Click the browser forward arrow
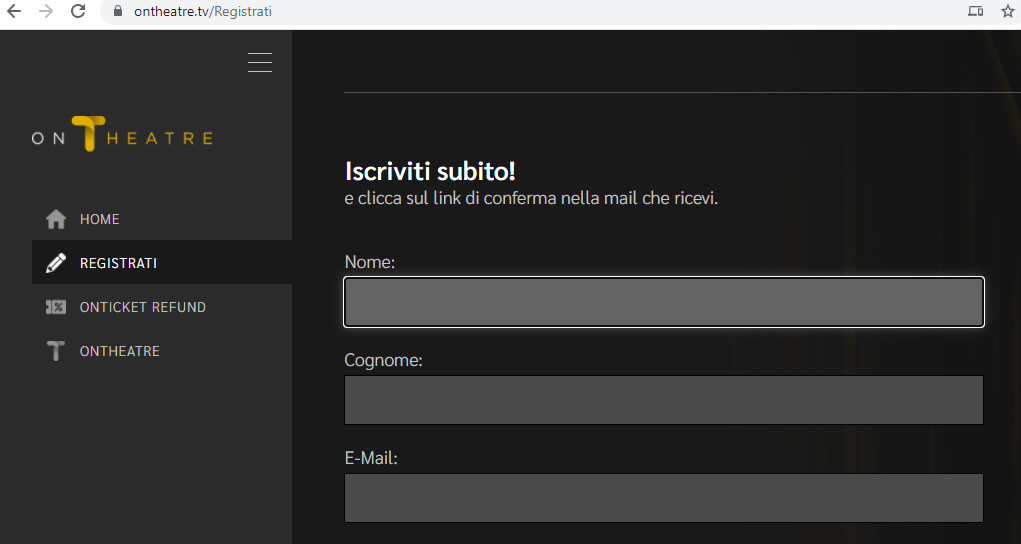Image resolution: width=1021 pixels, height=544 pixels. 46,11
